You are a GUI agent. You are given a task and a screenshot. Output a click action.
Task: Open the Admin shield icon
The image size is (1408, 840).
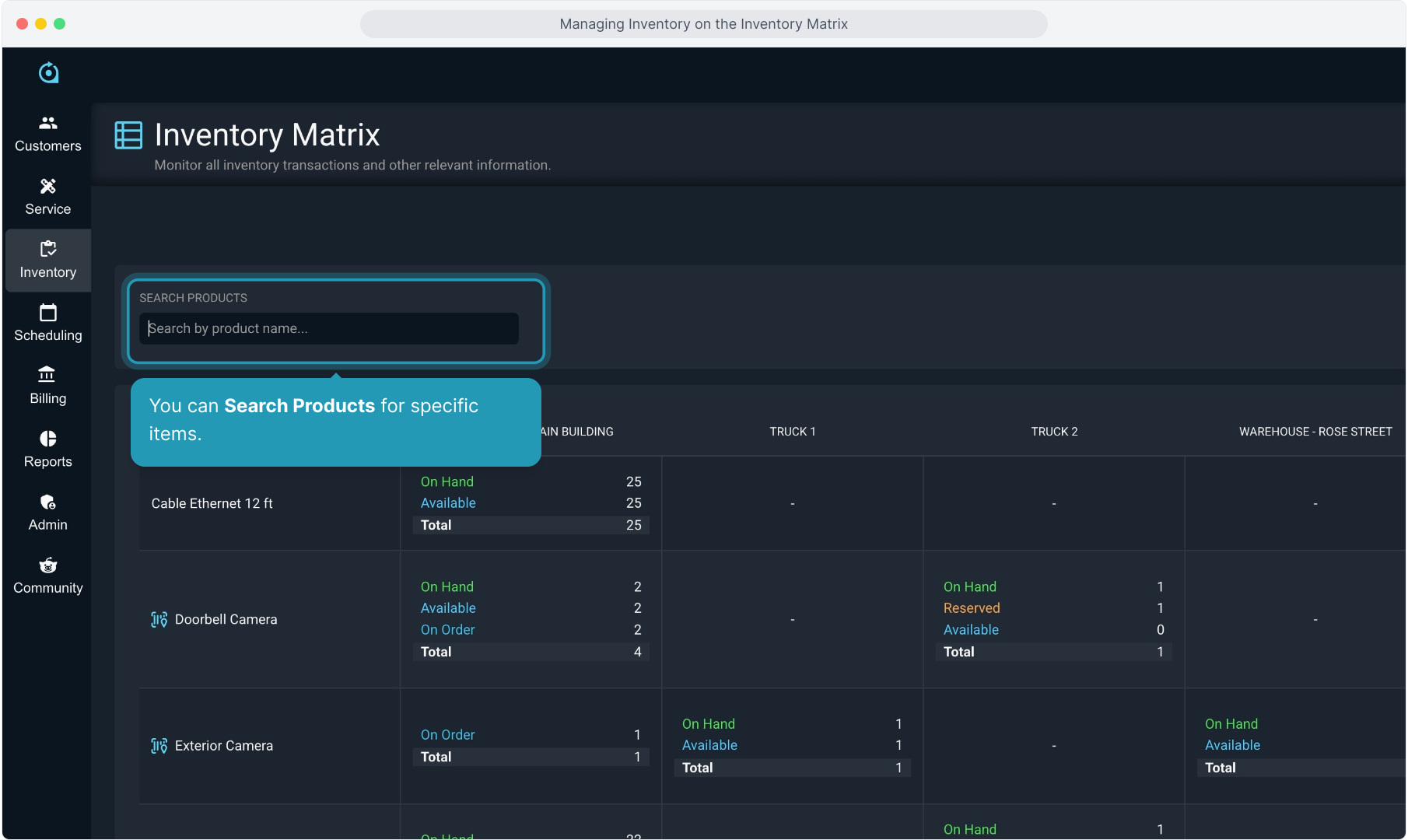[48, 502]
